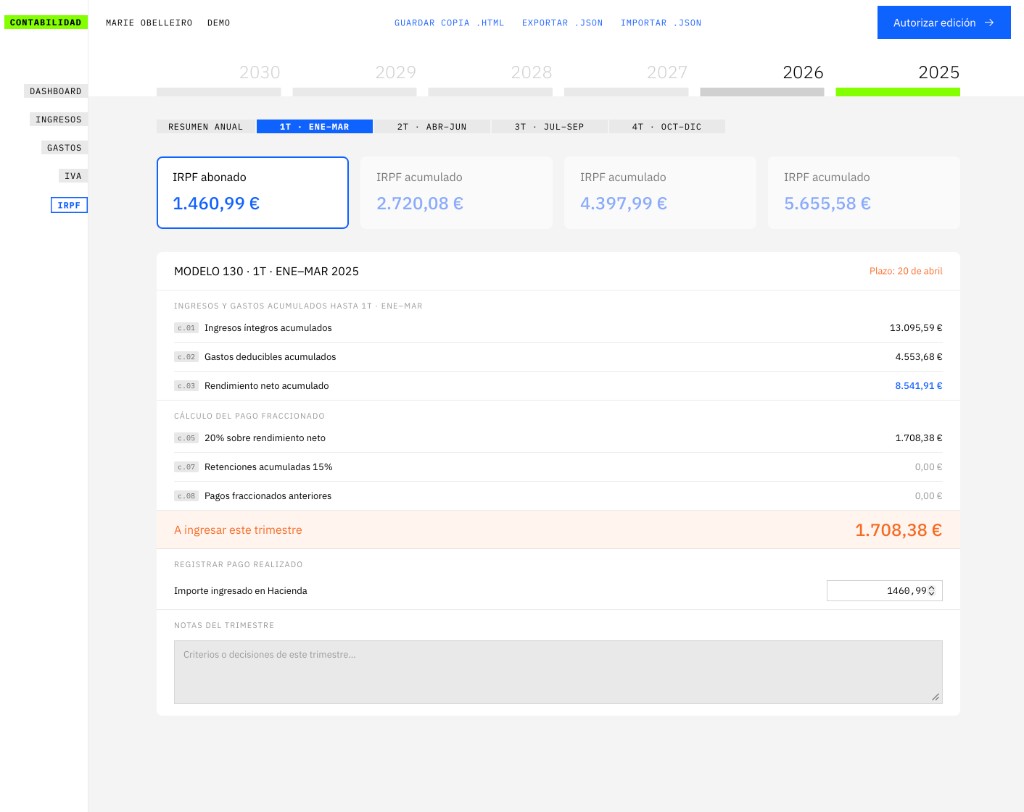Switch to year 2029
The height and width of the screenshot is (812, 1024).
[355, 79]
